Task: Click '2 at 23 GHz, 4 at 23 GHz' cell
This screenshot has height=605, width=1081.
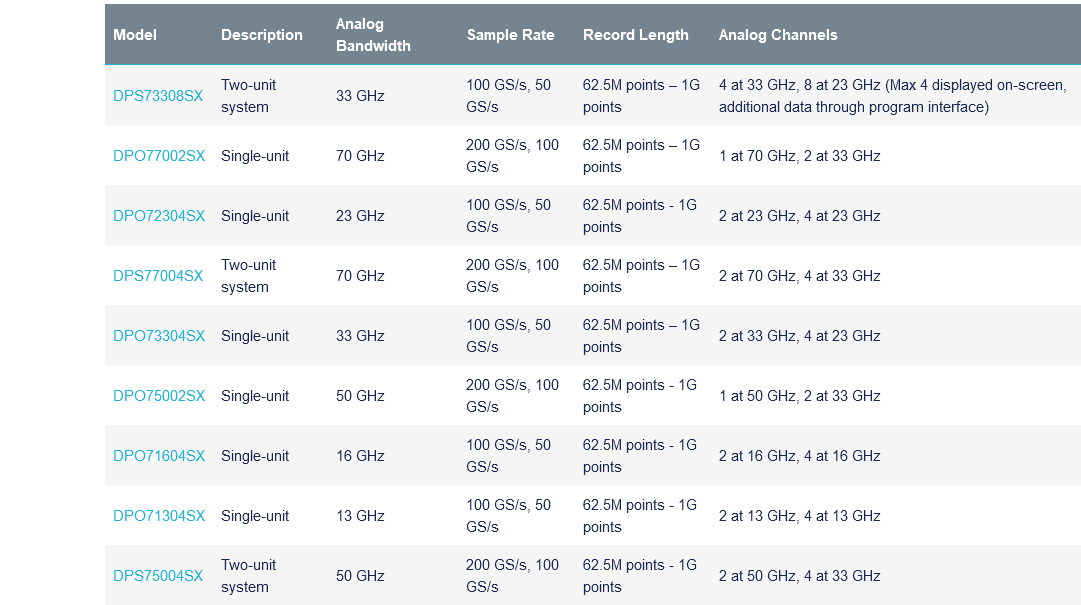Action: point(800,216)
